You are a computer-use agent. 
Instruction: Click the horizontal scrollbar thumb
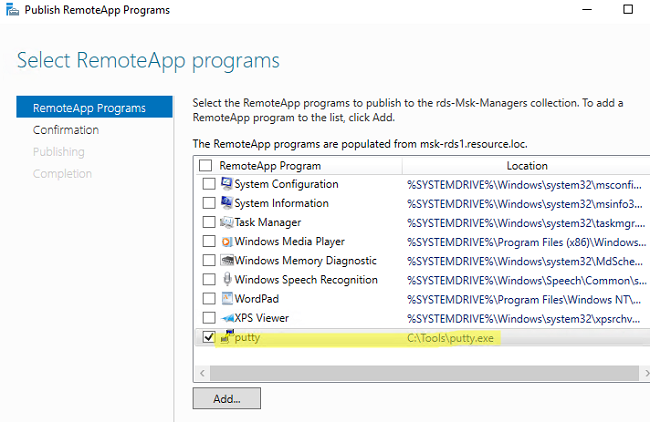coord(424,373)
